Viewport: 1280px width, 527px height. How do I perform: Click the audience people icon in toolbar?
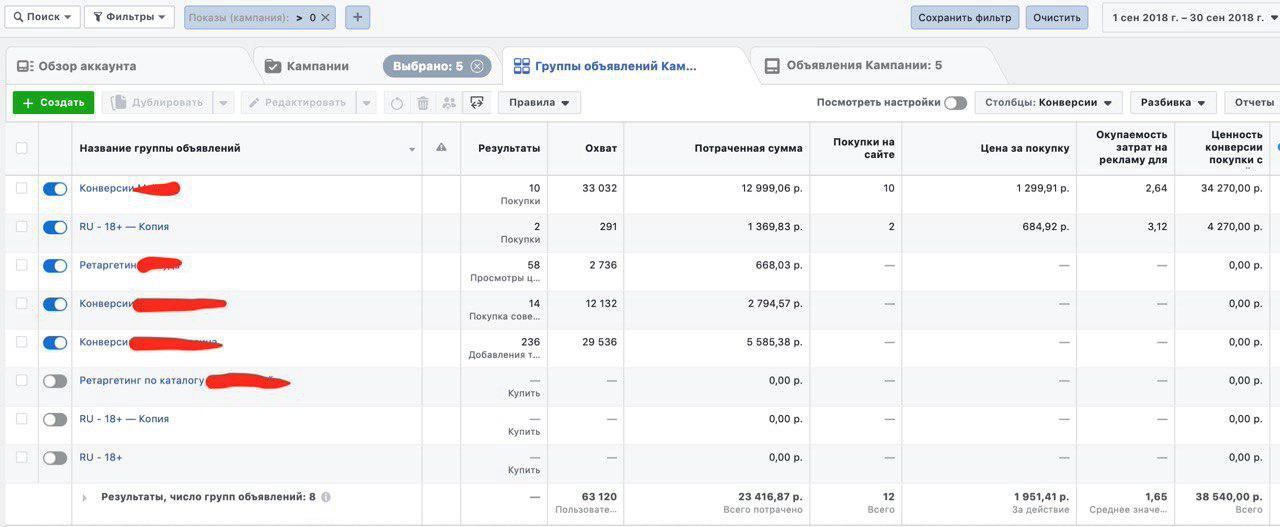tap(449, 103)
